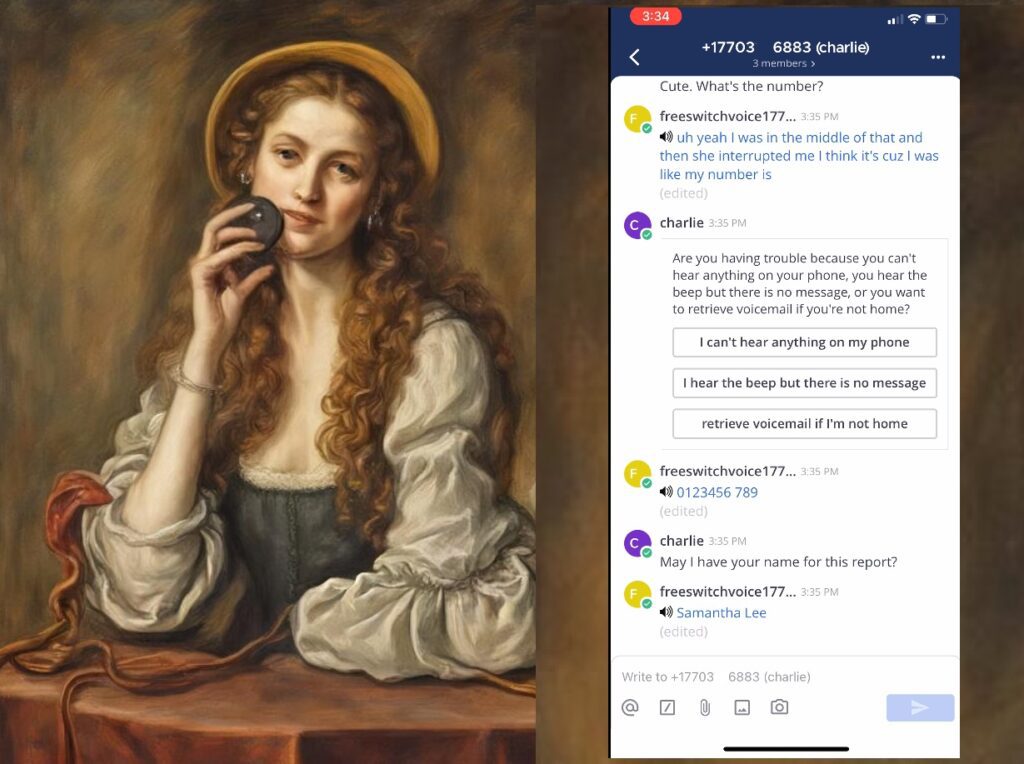Choose 'retrieve voicemail if I'm not home'
This screenshot has width=1024, height=764.
click(804, 424)
